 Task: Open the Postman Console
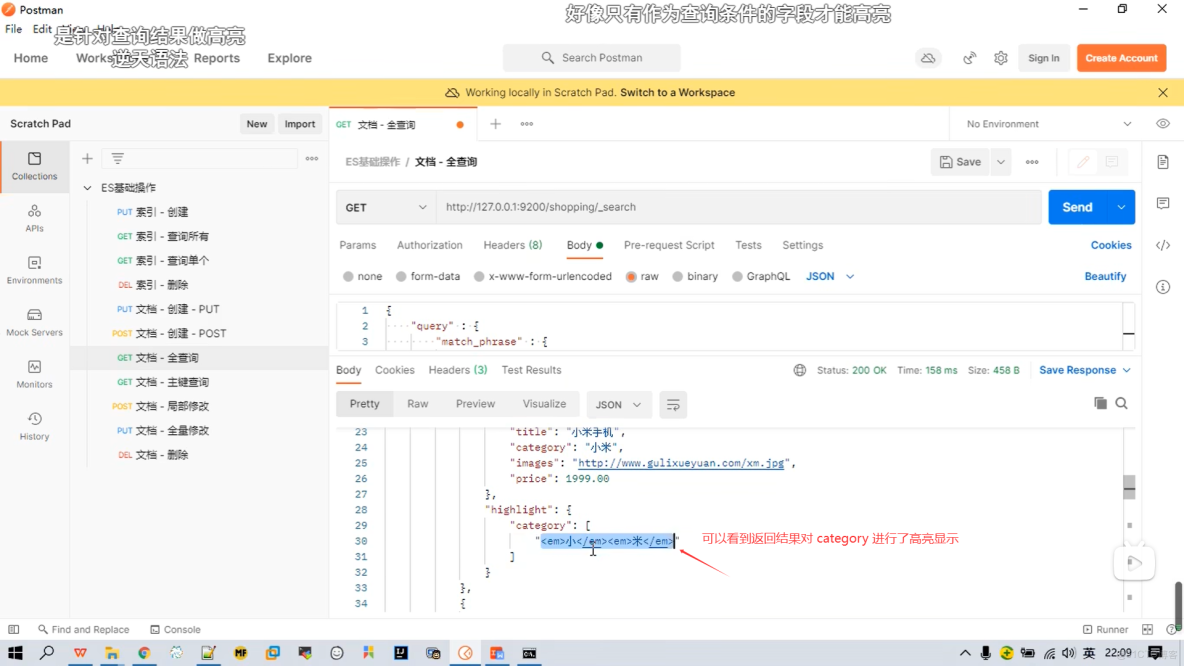[175, 629]
